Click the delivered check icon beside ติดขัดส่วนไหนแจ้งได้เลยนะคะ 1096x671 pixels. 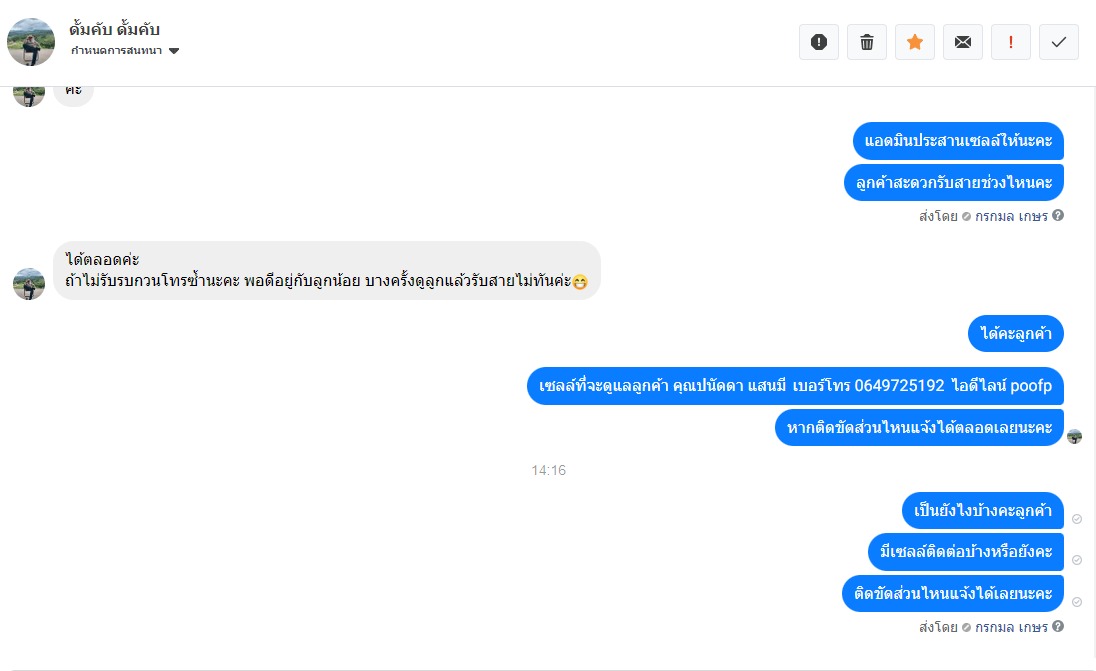click(1077, 602)
